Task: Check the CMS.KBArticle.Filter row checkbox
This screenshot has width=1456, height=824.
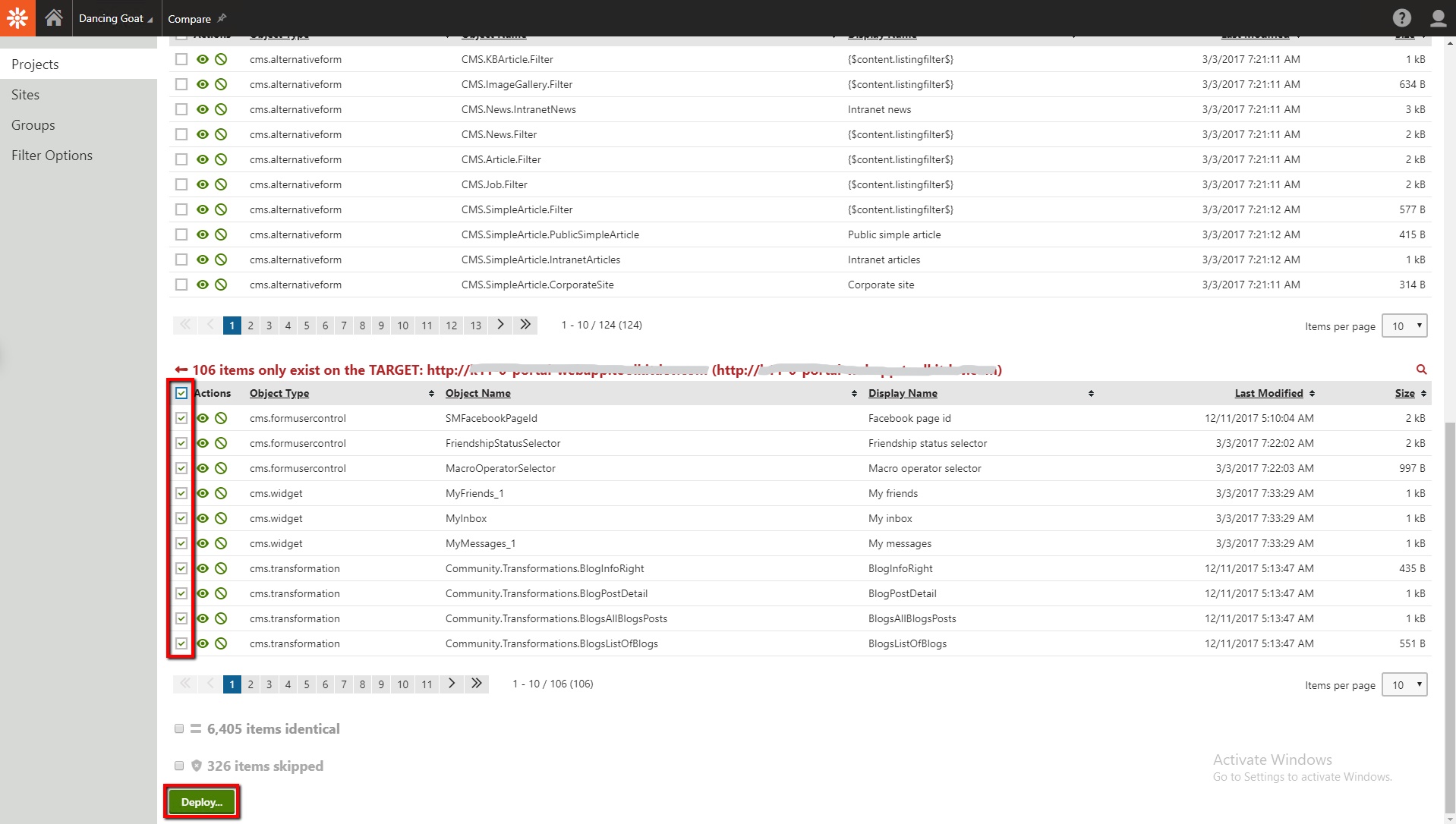Action: pyautogui.click(x=181, y=59)
